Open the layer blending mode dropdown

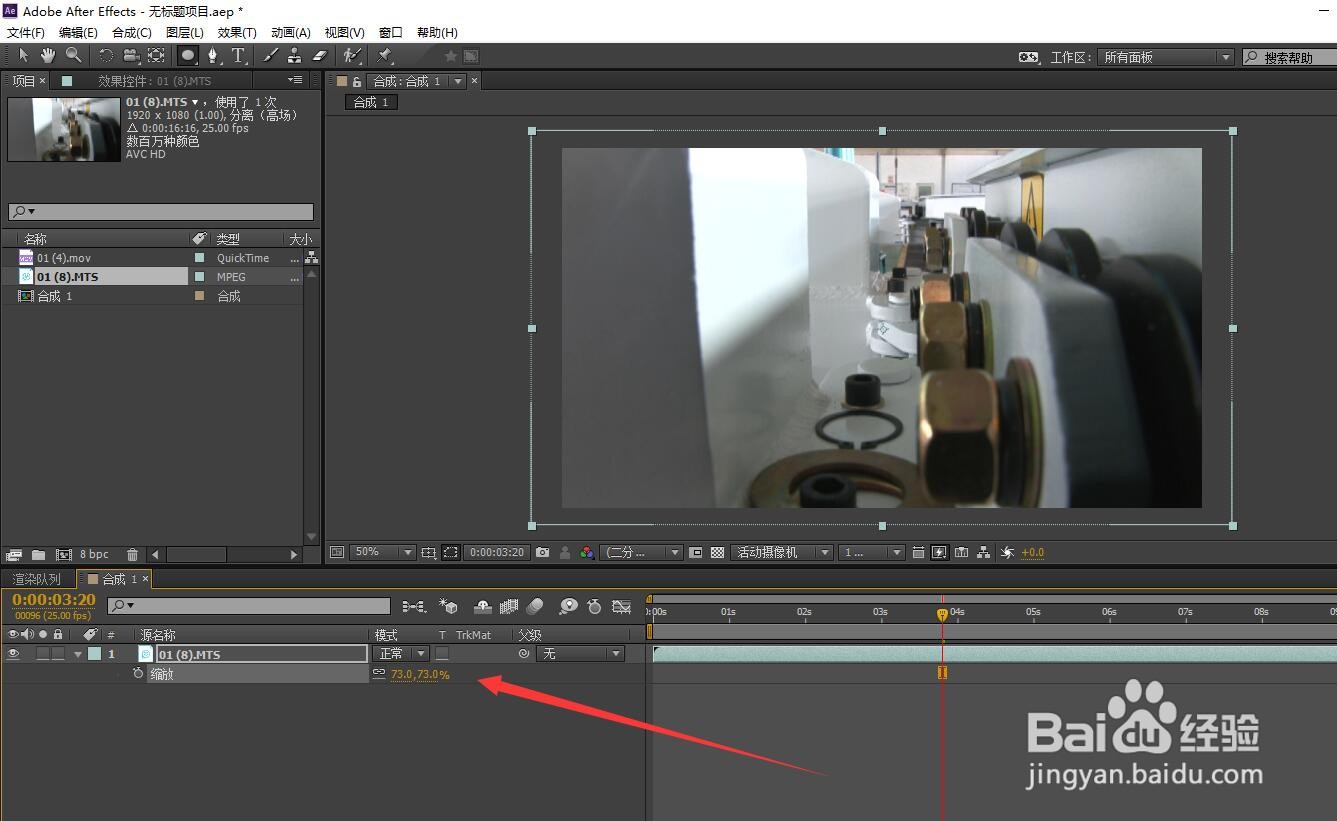401,654
